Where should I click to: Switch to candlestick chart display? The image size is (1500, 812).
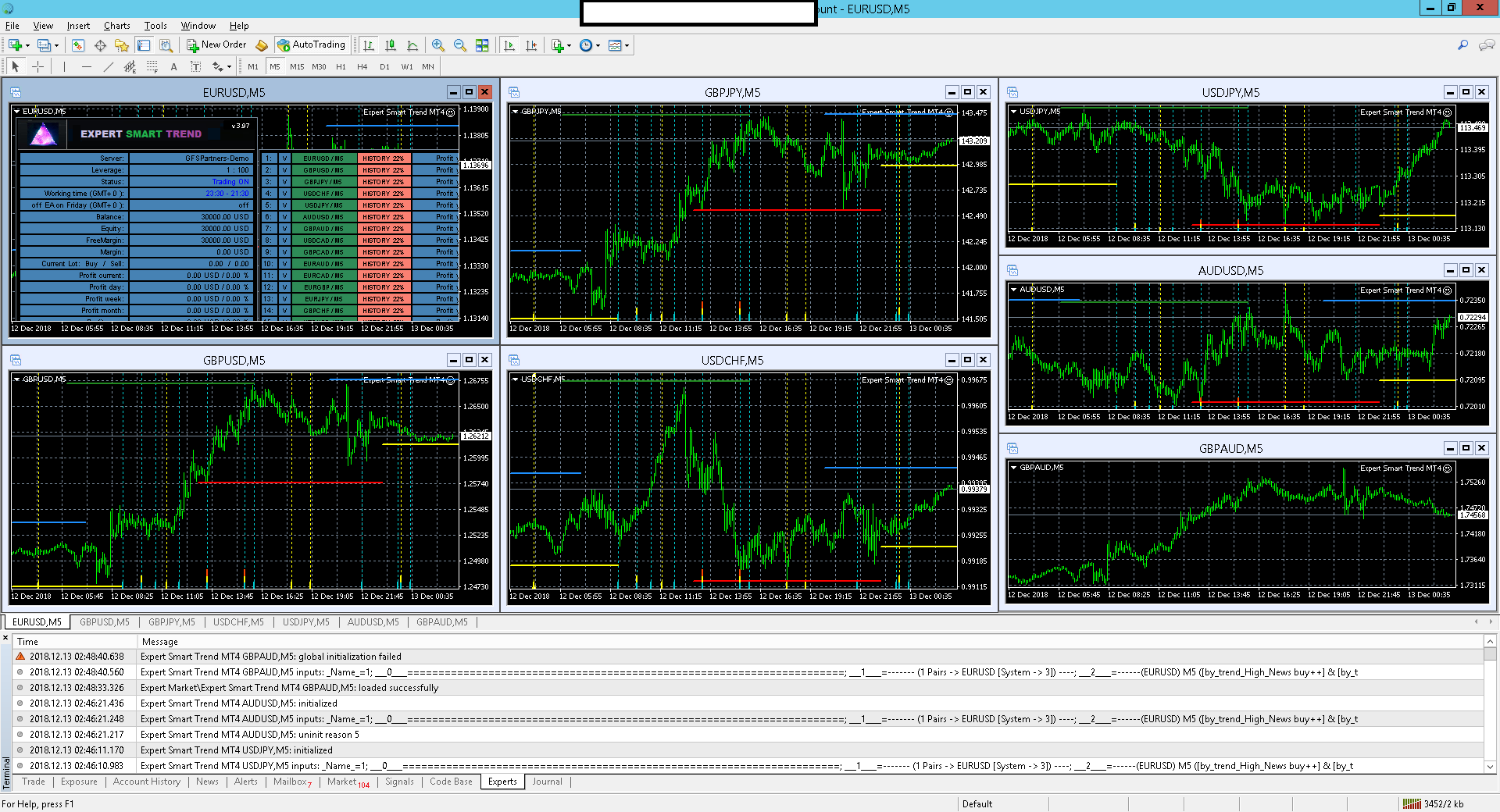coord(391,45)
